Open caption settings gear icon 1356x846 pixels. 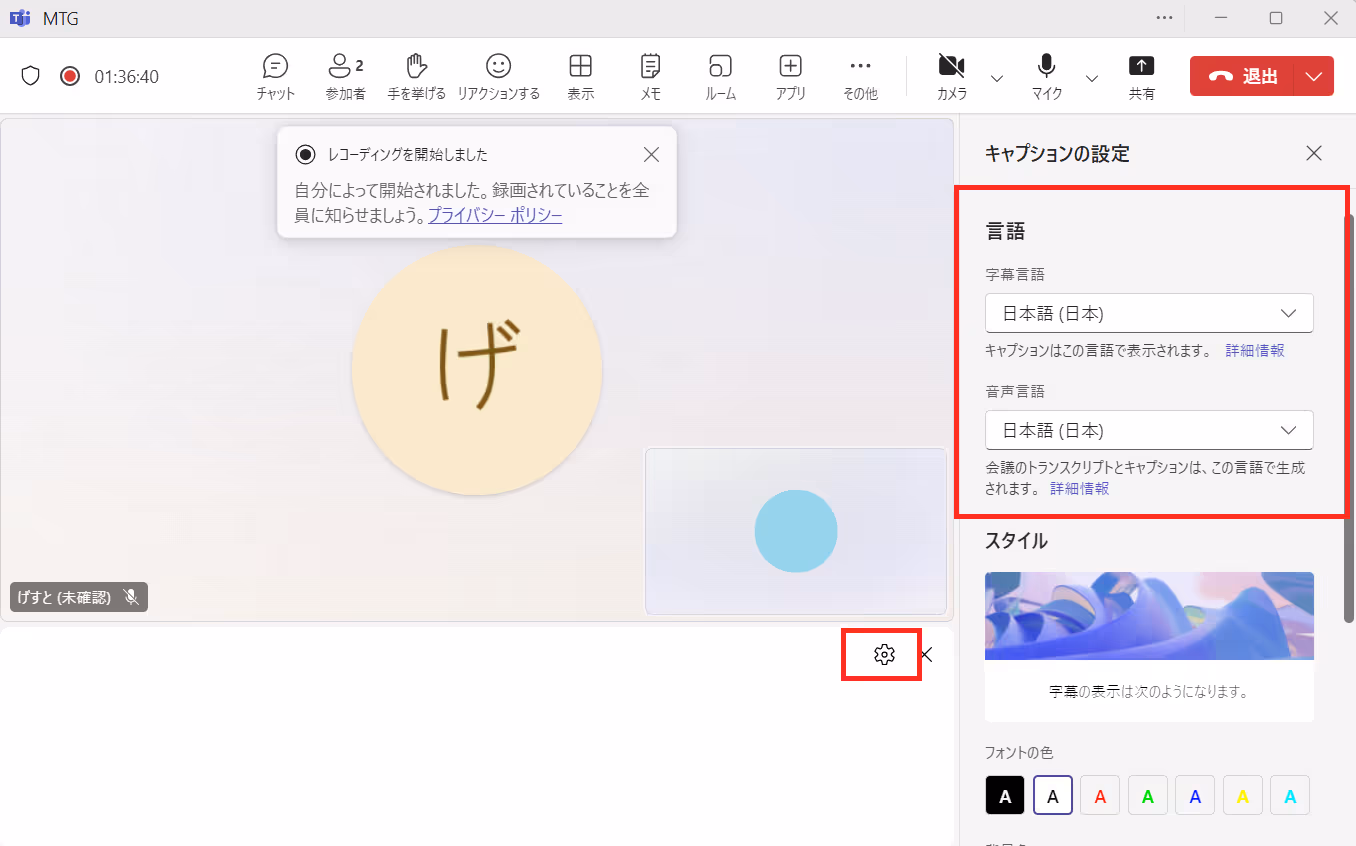tap(883, 655)
